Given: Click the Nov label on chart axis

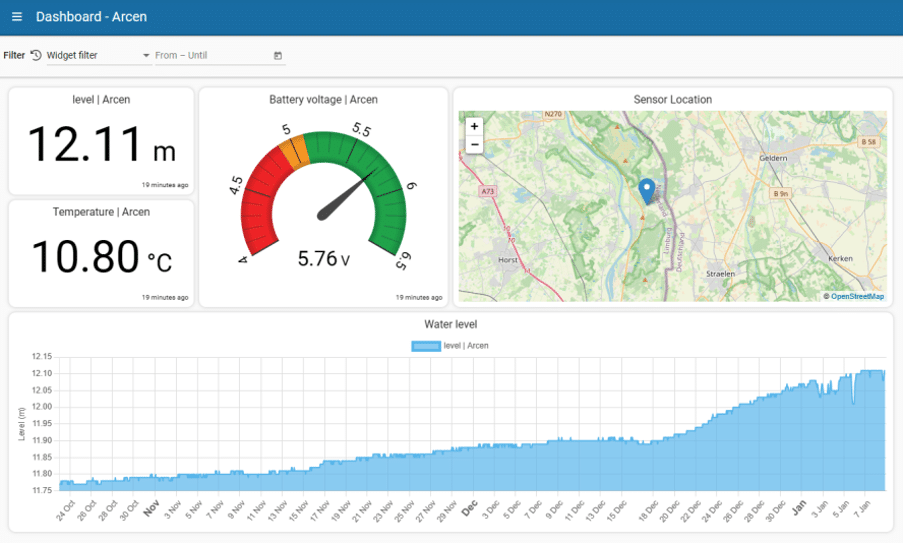Looking at the screenshot, I should coord(150,508).
